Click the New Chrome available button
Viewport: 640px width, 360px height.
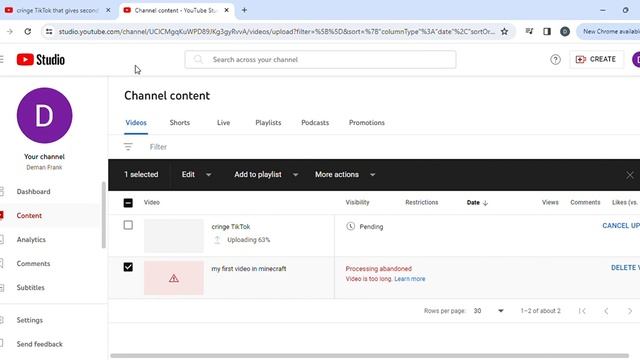[x=609, y=31]
